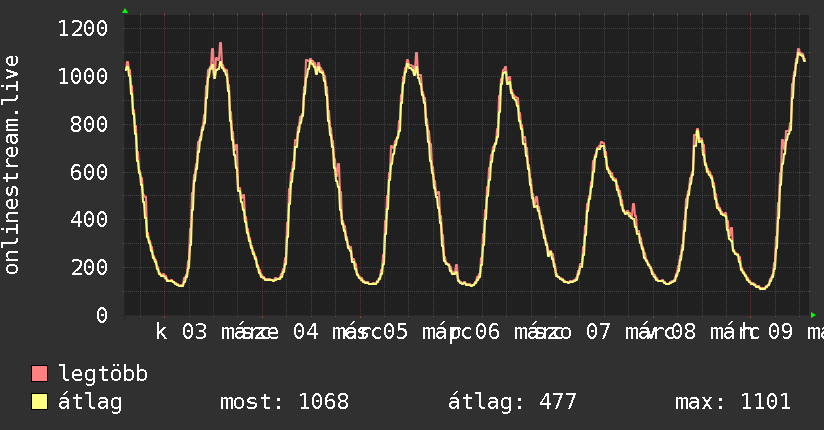This screenshot has height=430, width=824.
Task: Click the yellow átlag legend swatch
Action: click(x=39, y=402)
